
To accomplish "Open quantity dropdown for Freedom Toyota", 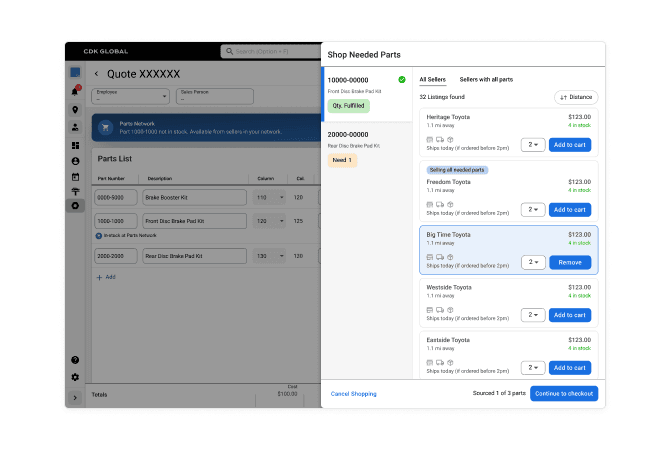I will click(x=533, y=209).
